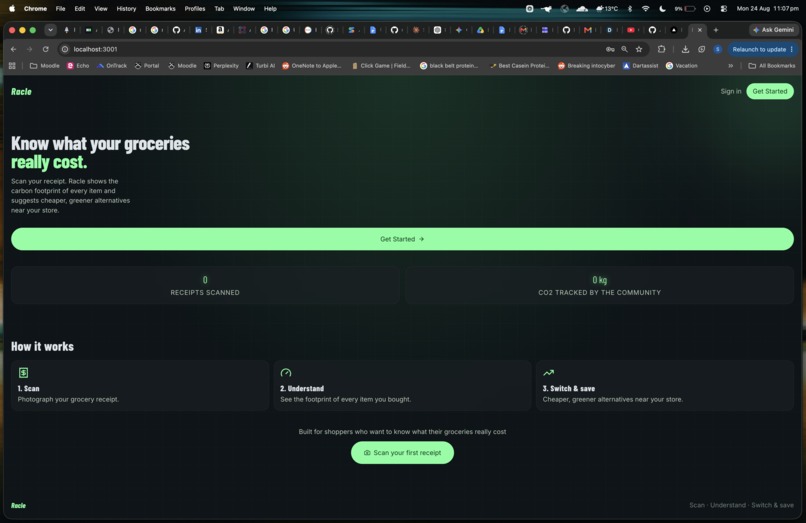Image resolution: width=806 pixels, height=523 pixels.
Task: Switch to the Amazon tab
Action: (220, 30)
